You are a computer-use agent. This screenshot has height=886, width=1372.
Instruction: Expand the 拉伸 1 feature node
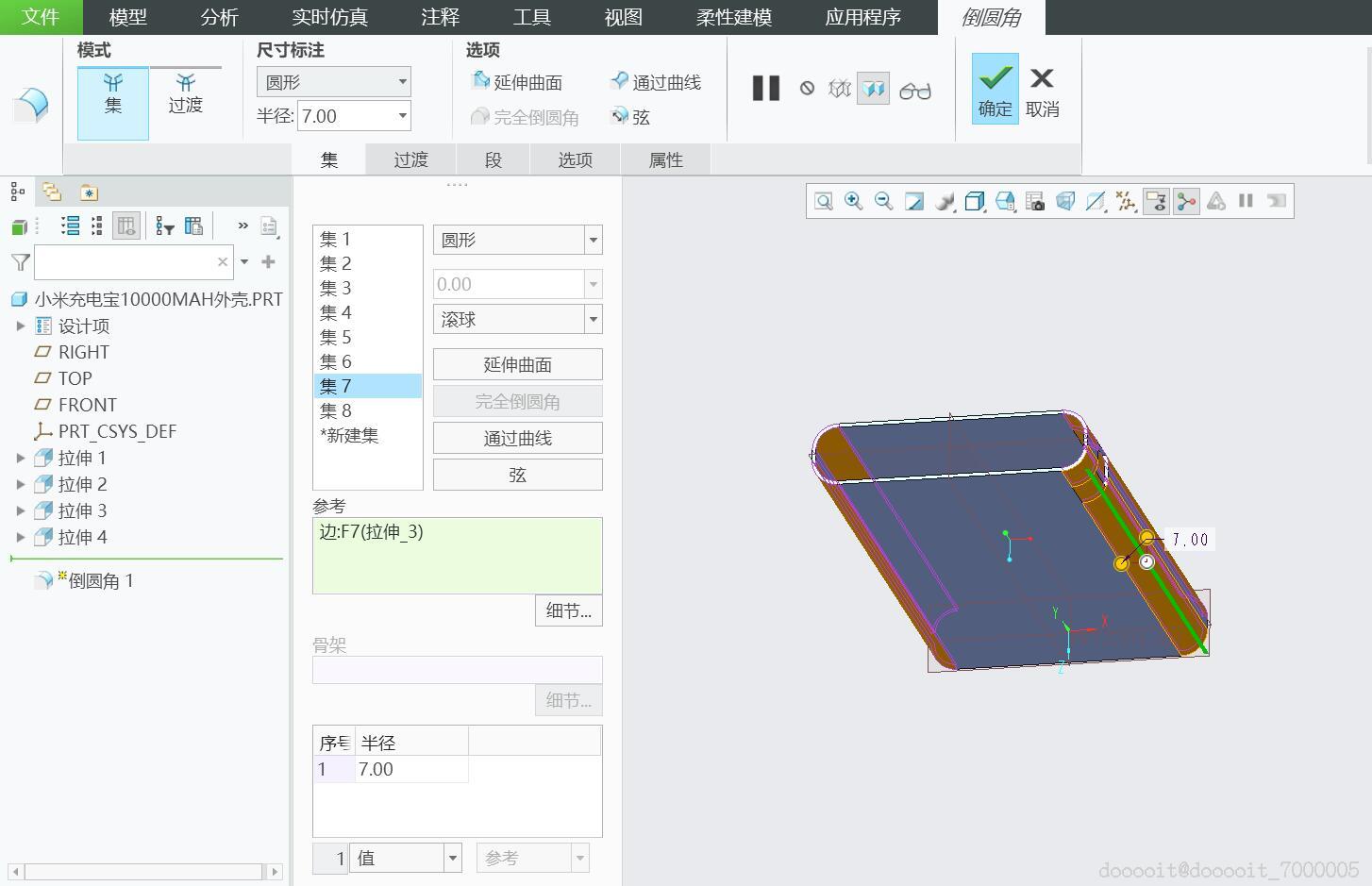coord(21,458)
